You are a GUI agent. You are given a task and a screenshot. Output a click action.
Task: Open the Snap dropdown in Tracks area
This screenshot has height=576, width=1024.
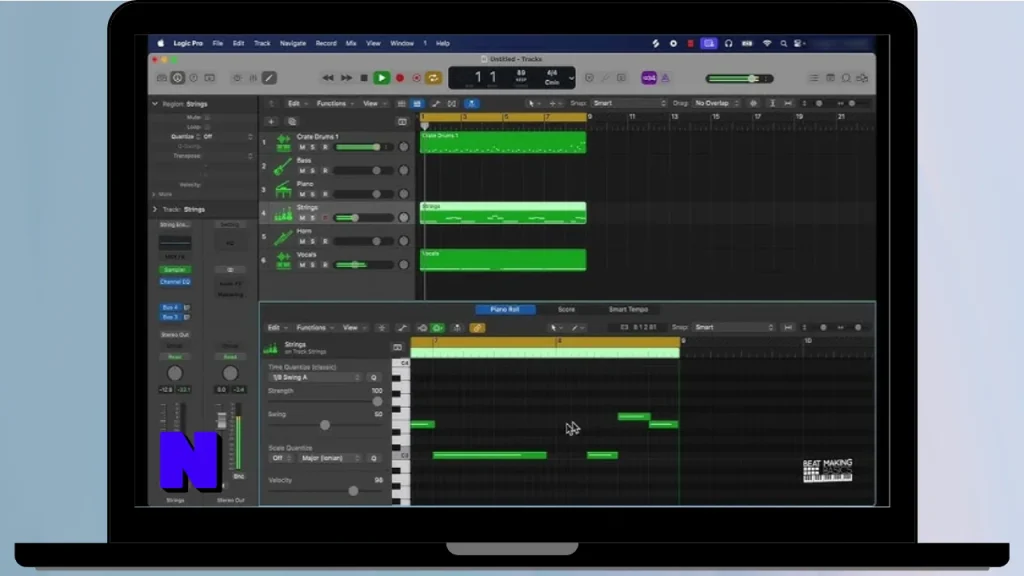pos(629,103)
